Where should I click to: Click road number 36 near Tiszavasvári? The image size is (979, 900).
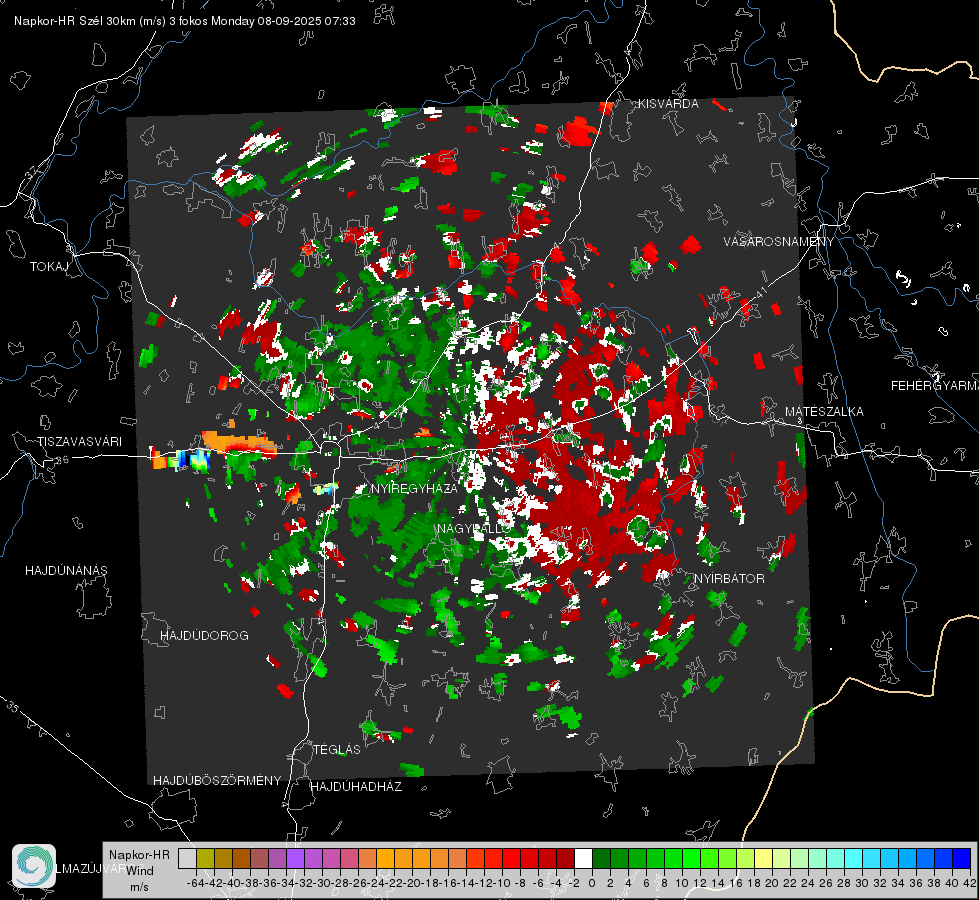click(x=62, y=460)
